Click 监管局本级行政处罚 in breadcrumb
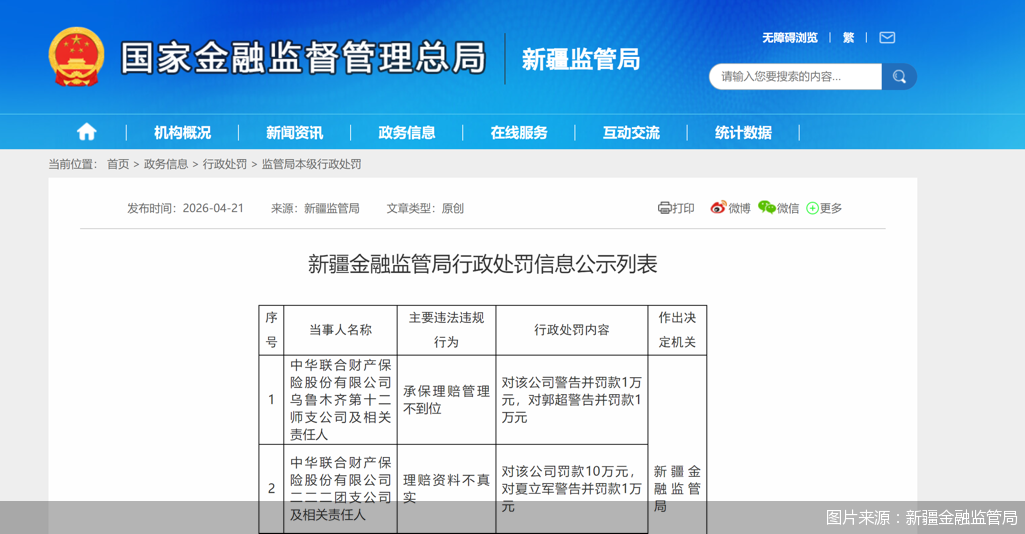Viewport: 1025px width, 534px height. 311,164
